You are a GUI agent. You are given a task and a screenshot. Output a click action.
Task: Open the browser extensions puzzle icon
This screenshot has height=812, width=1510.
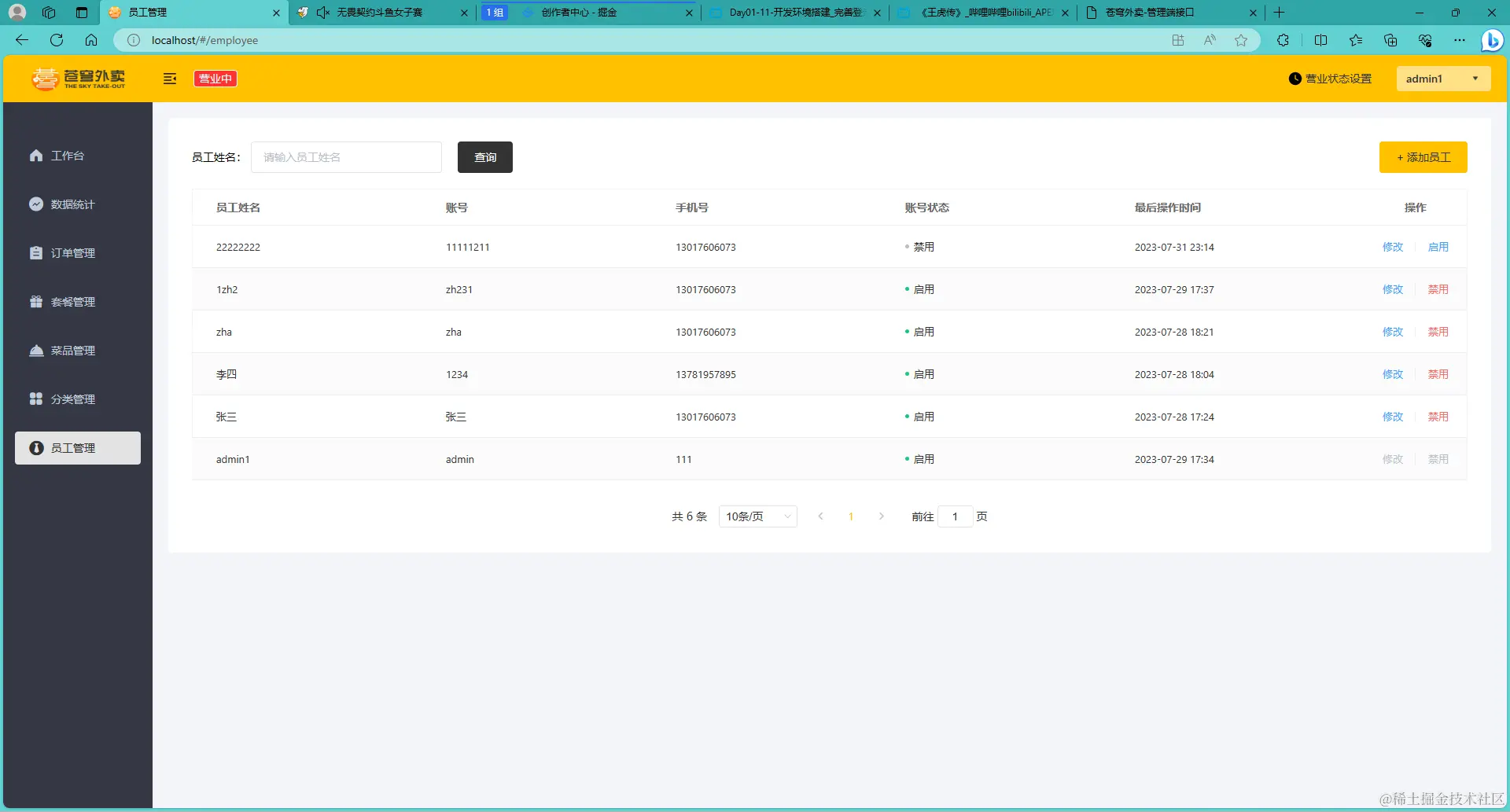coord(1283,40)
